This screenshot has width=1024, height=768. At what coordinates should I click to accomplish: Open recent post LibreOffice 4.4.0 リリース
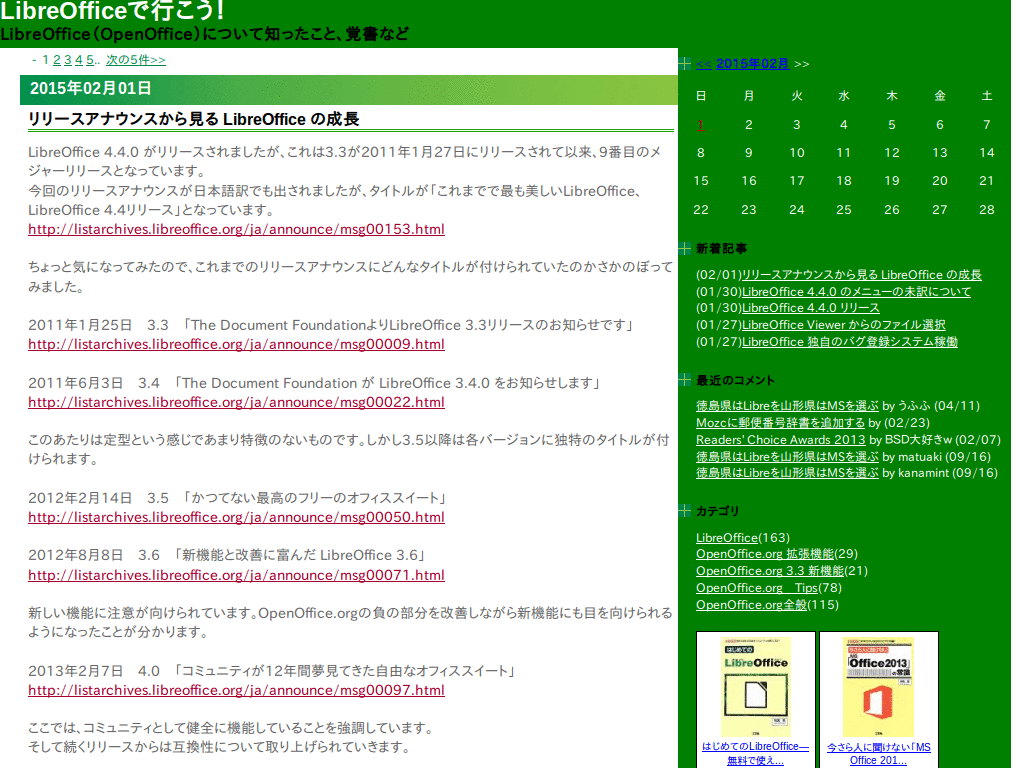tap(810, 308)
